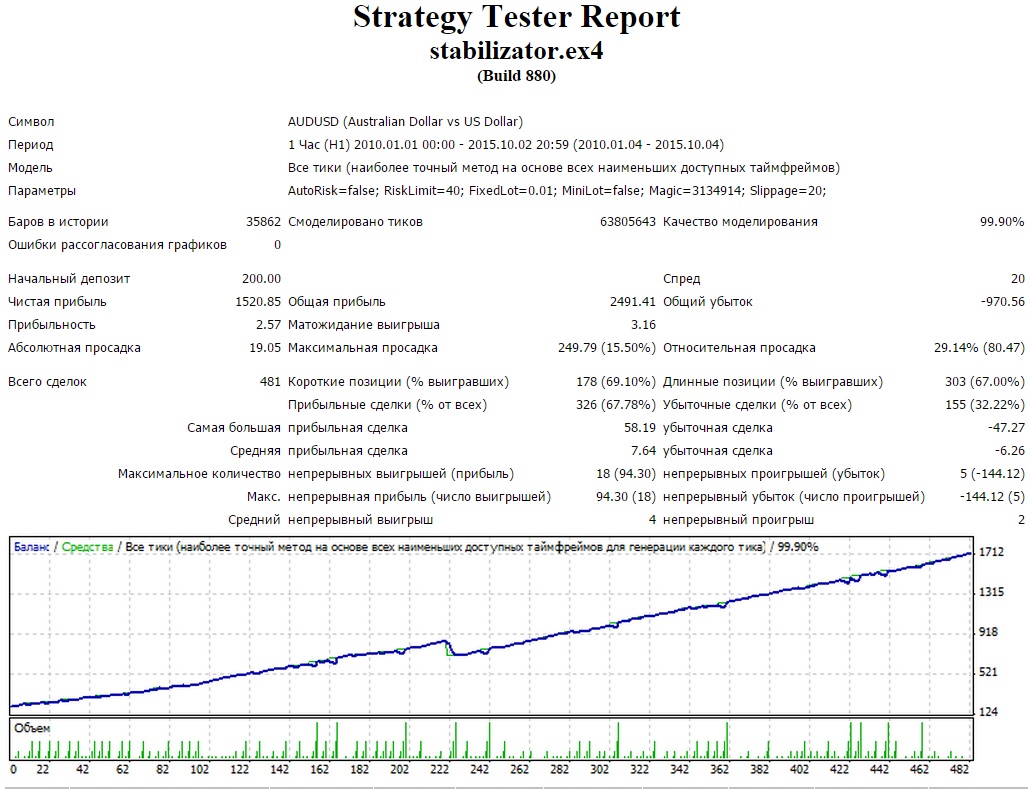Click the 'Strategy Tester Report' title
The image size is (1030, 789).
[x=516, y=18]
